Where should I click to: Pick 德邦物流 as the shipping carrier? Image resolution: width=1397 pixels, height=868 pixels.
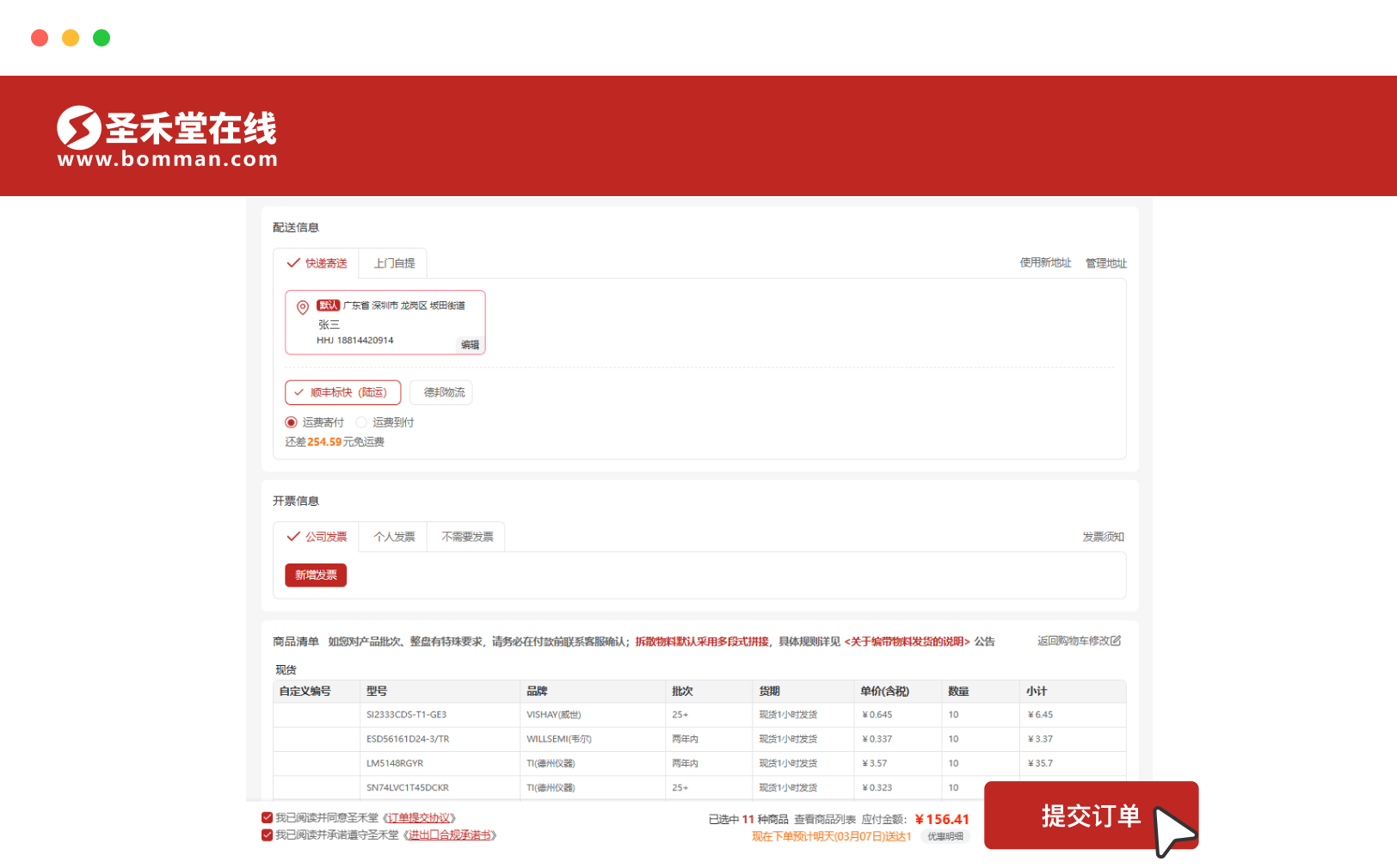(x=442, y=392)
